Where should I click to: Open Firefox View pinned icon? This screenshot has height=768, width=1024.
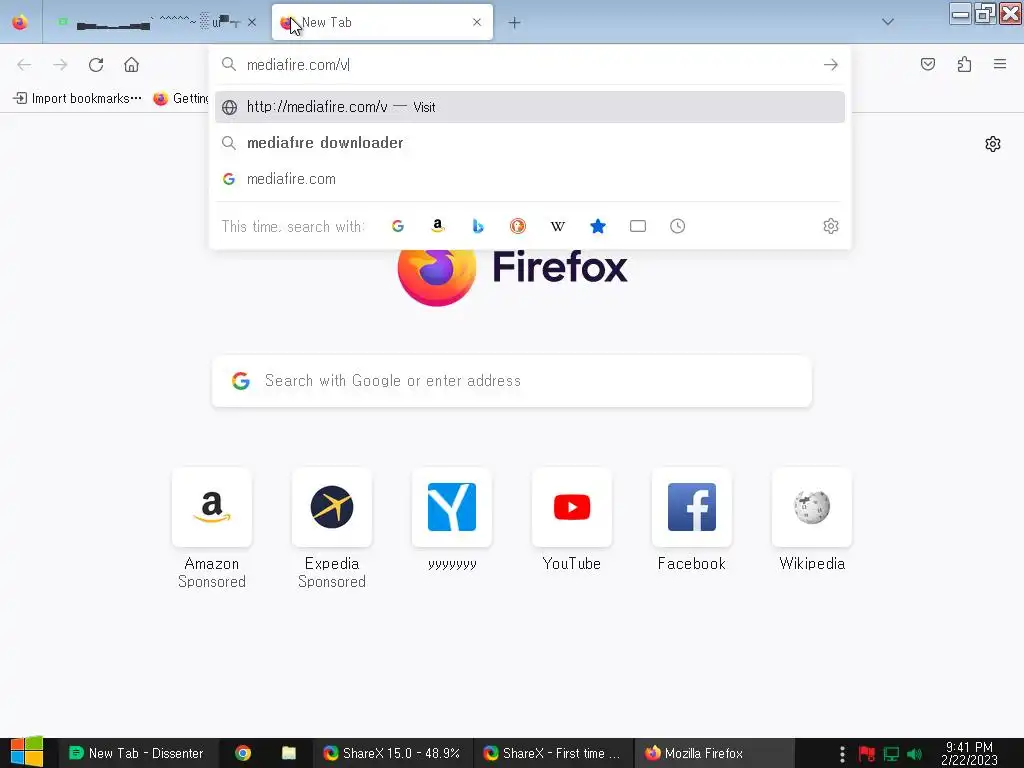20,22
